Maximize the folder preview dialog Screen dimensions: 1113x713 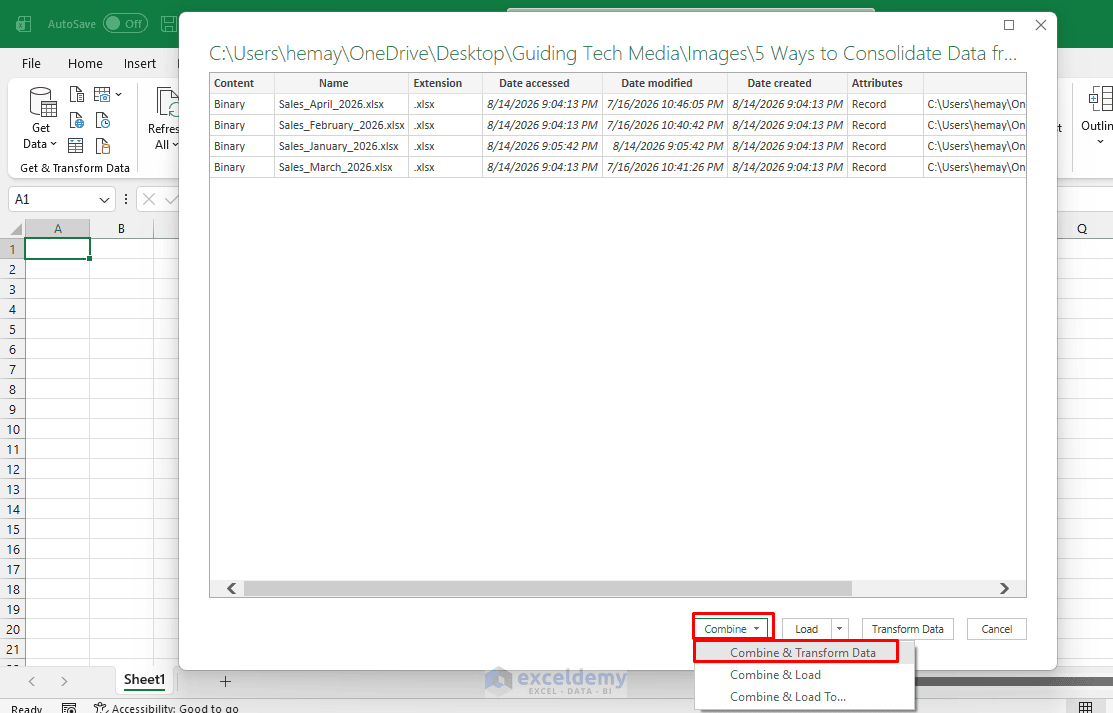(x=1009, y=25)
